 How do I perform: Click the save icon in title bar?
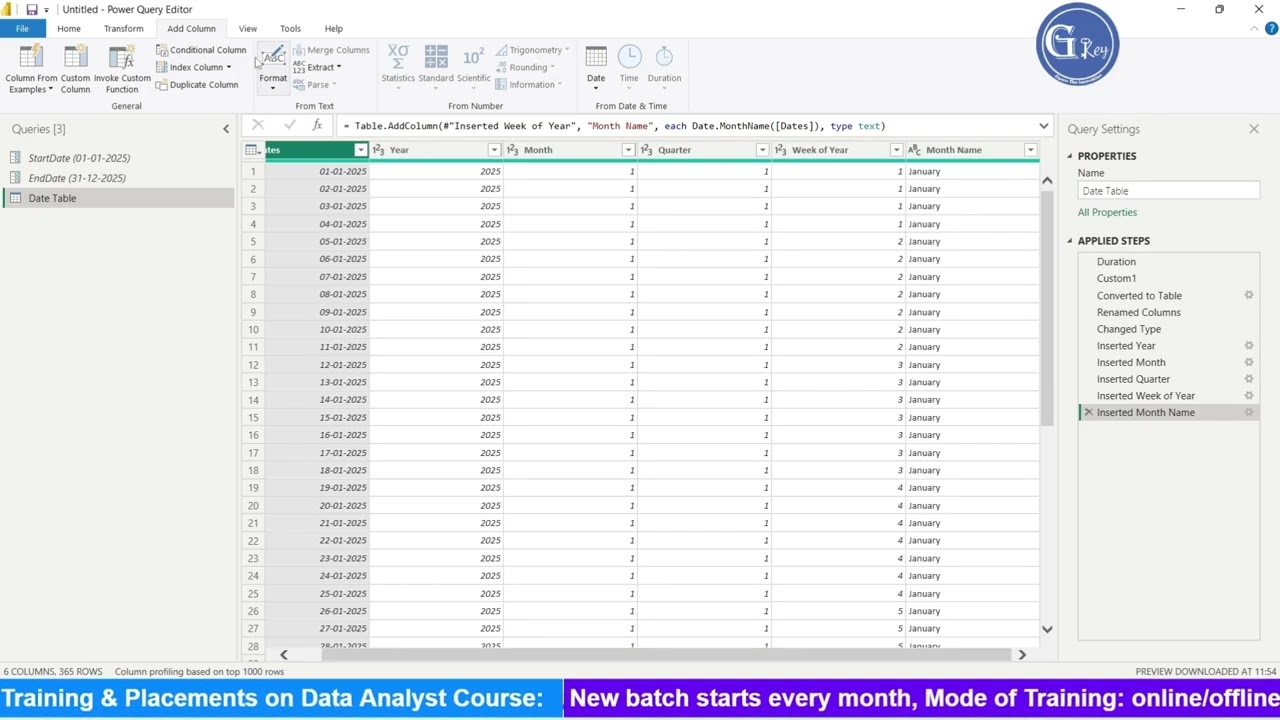32,10
